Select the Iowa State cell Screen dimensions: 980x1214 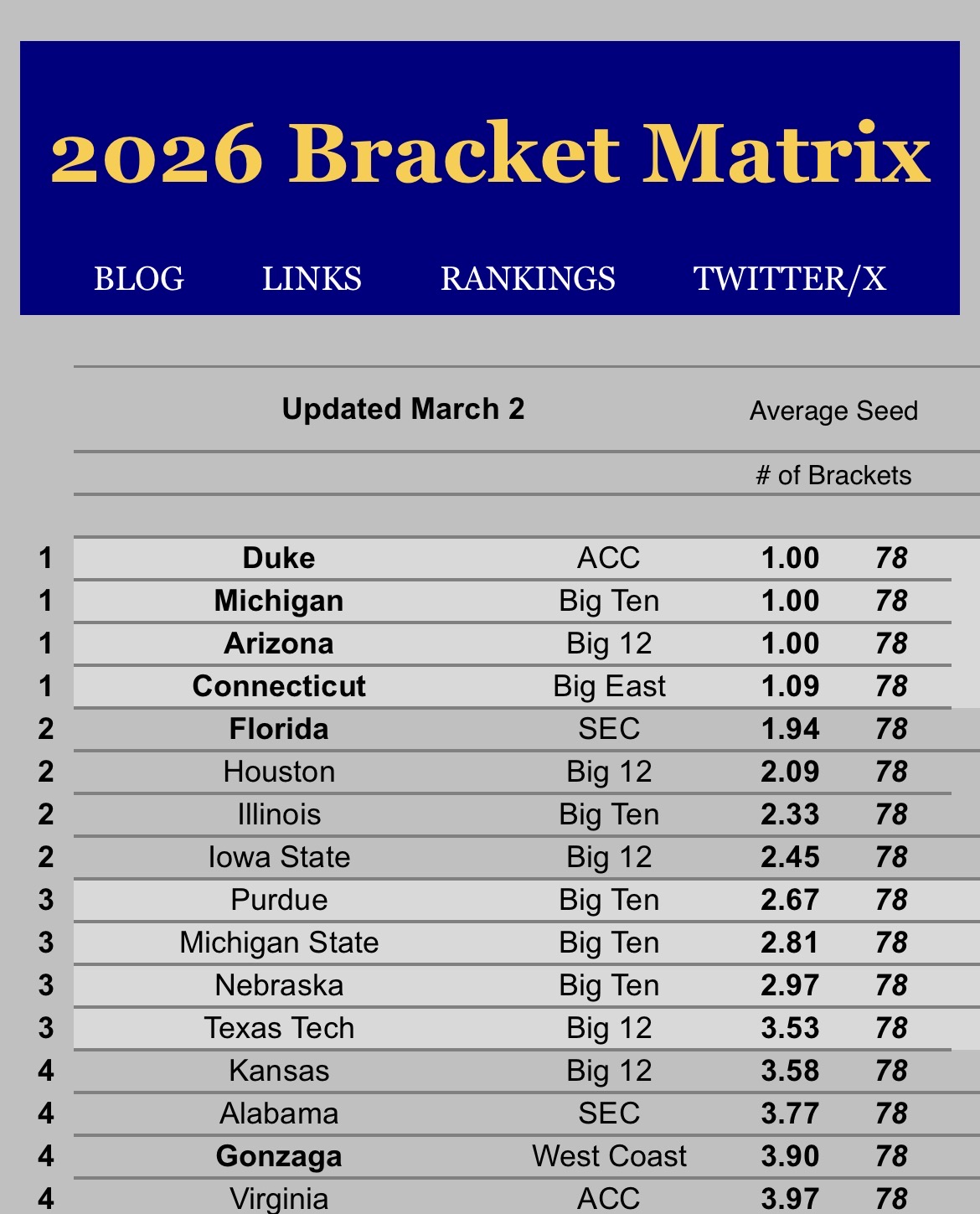pos(279,857)
